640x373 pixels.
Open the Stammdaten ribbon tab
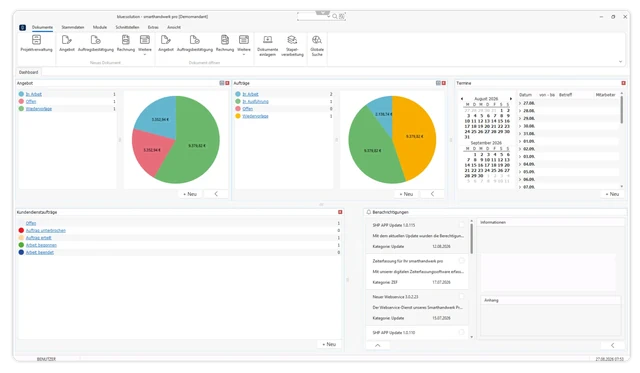click(x=73, y=27)
